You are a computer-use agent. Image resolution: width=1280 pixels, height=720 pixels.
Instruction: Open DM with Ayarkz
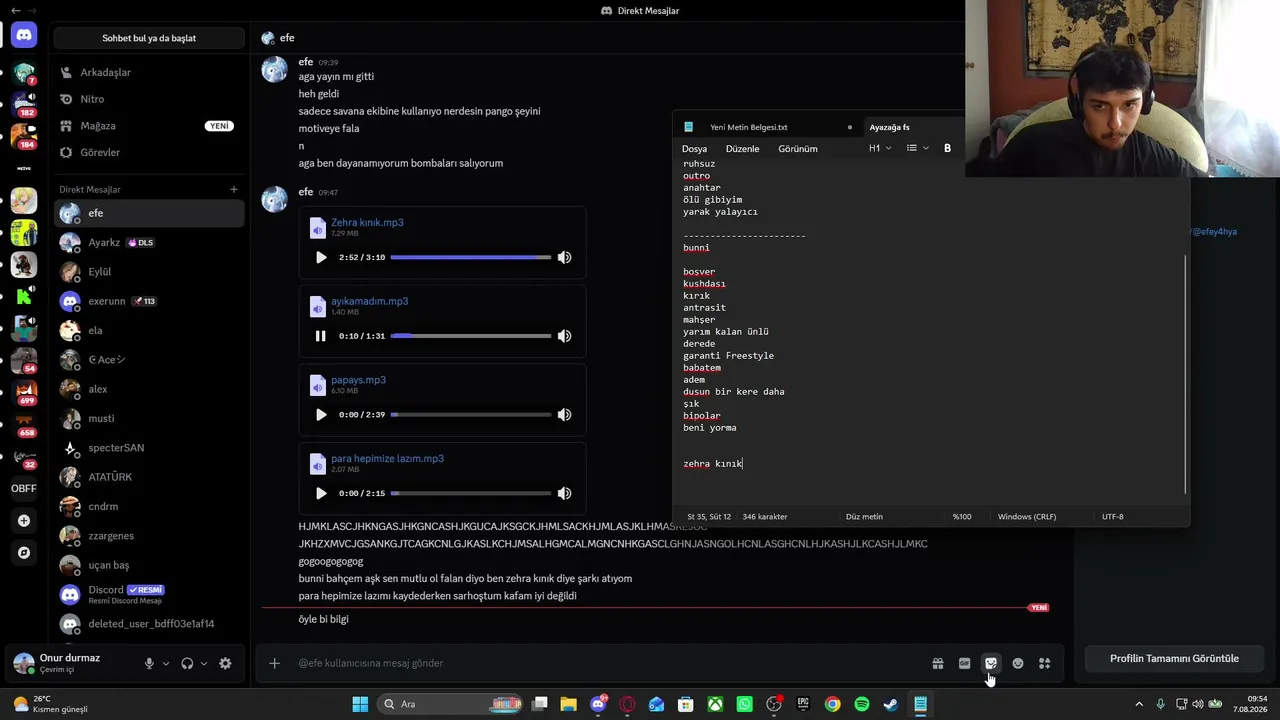click(x=149, y=242)
